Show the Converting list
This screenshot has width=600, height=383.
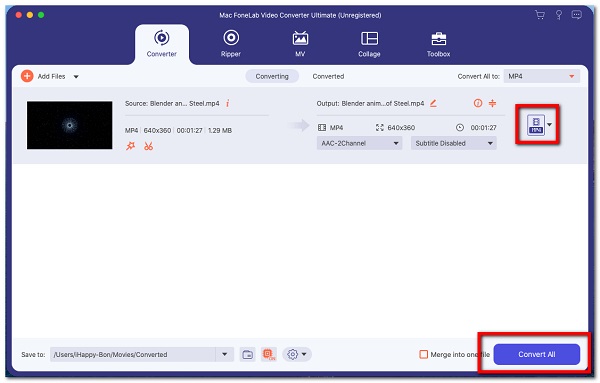coord(272,76)
